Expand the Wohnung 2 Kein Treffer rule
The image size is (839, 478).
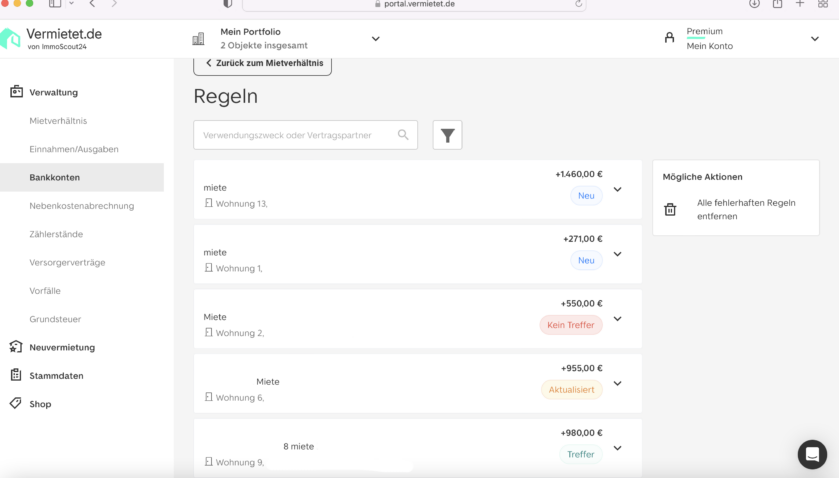tap(617, 319)
